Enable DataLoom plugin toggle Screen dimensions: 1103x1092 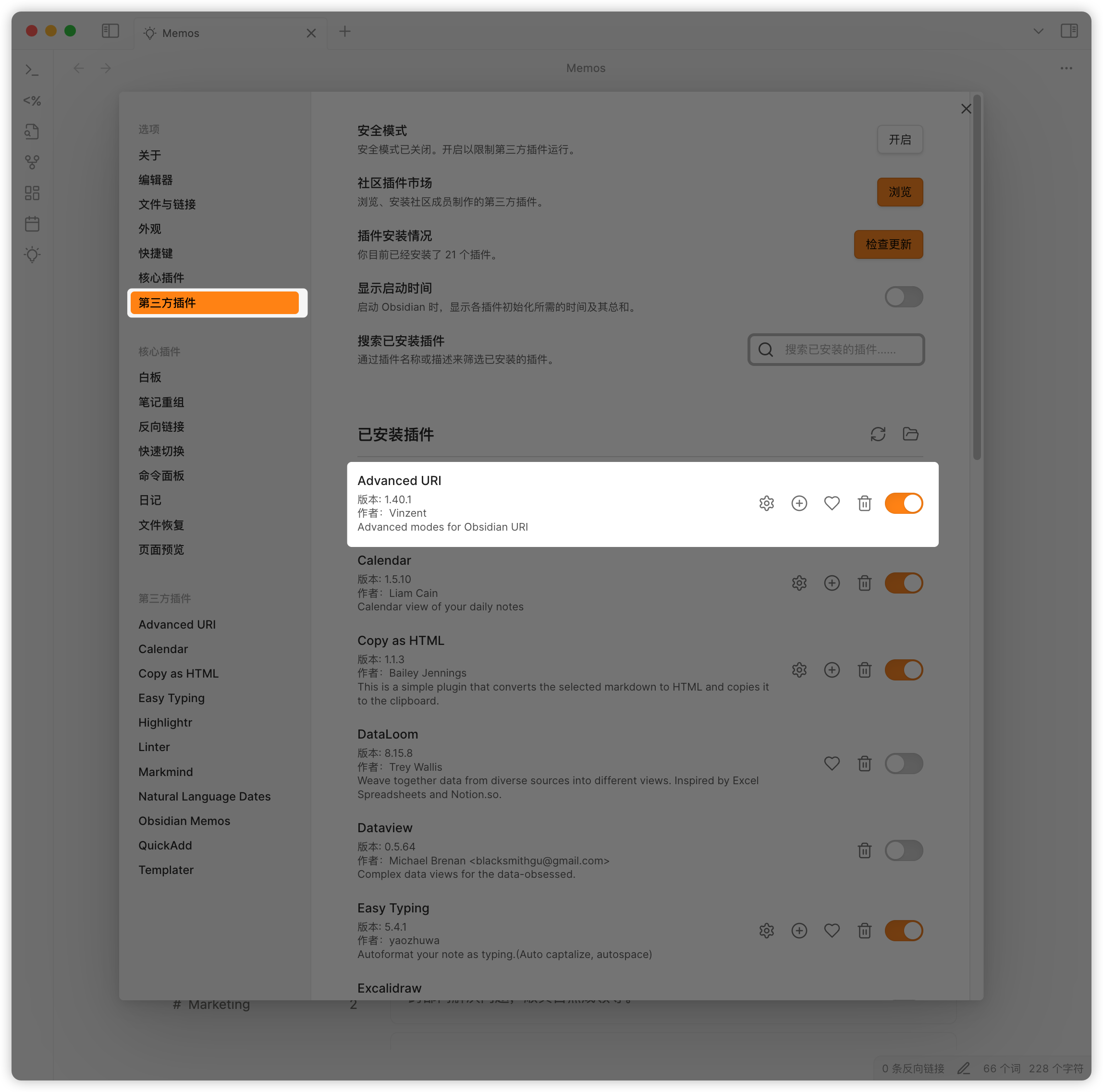(903, 763)
